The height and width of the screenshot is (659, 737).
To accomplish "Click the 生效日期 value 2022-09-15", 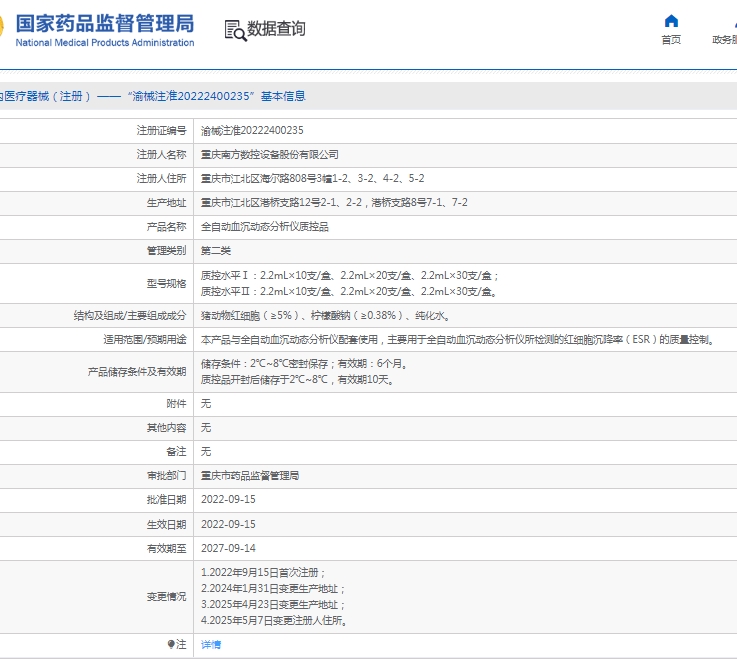I will 228,524.
